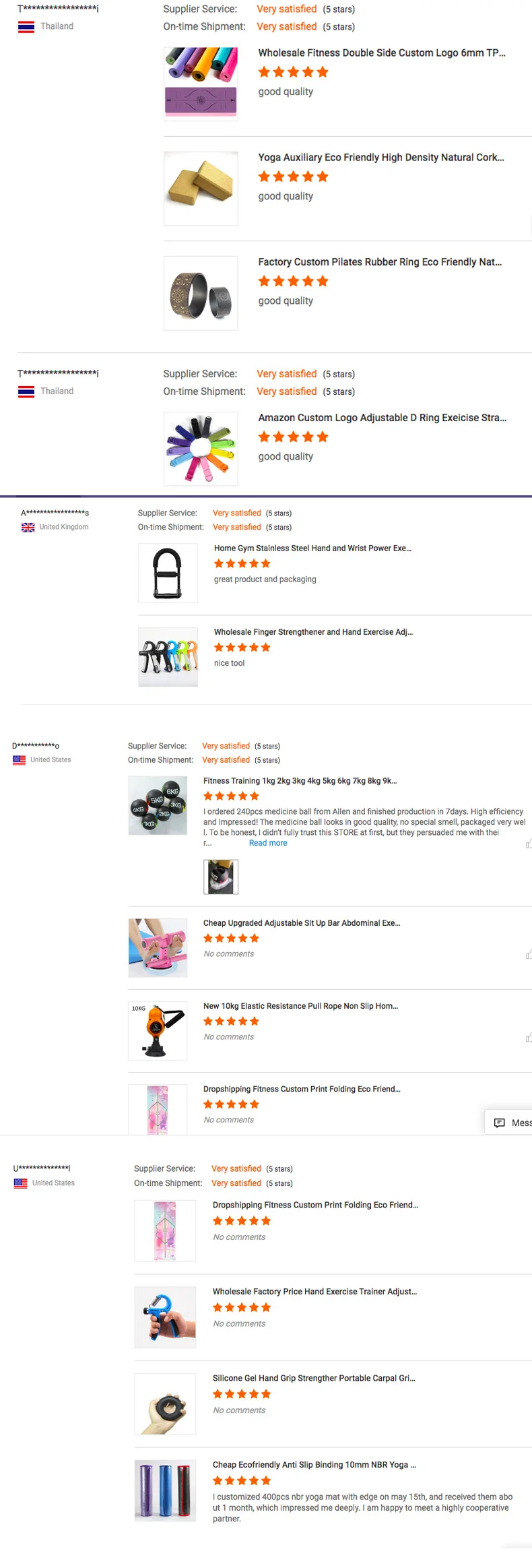Go to the Yoga Auxiliary Eco Friendly Cork product

381,157
